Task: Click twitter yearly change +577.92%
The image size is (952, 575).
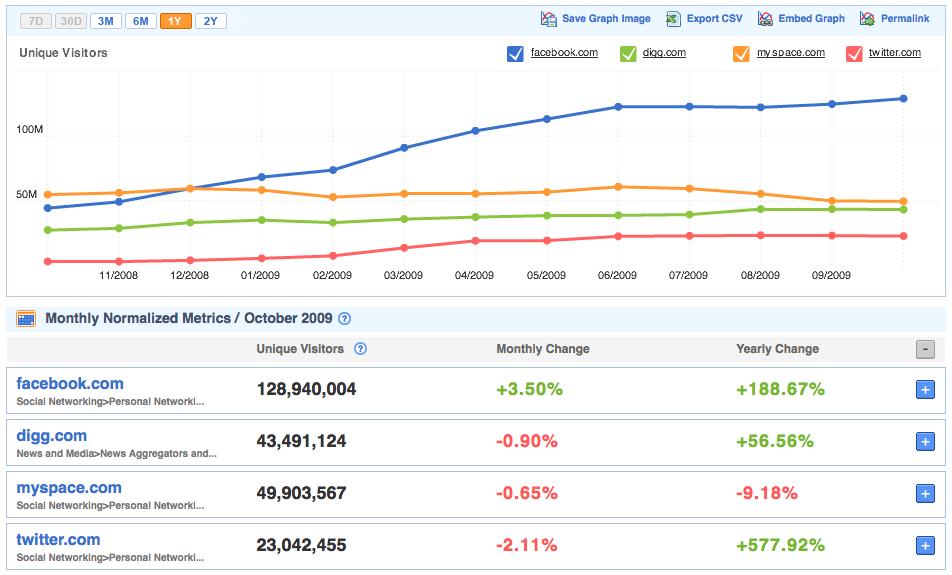Action: (x=780, y=545)
